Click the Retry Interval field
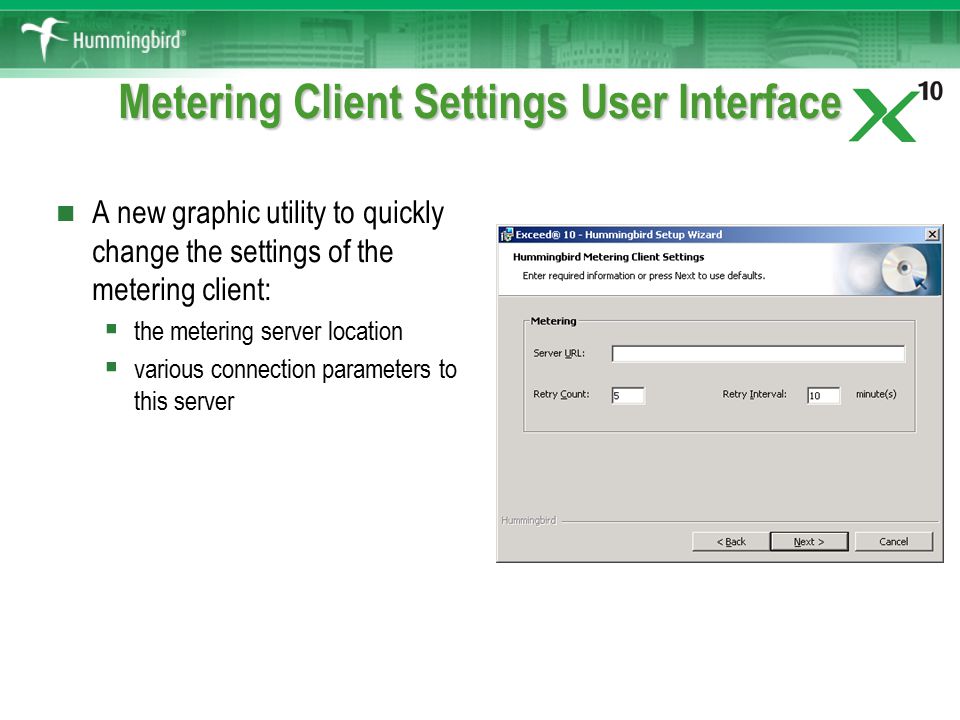 point(823,396)
